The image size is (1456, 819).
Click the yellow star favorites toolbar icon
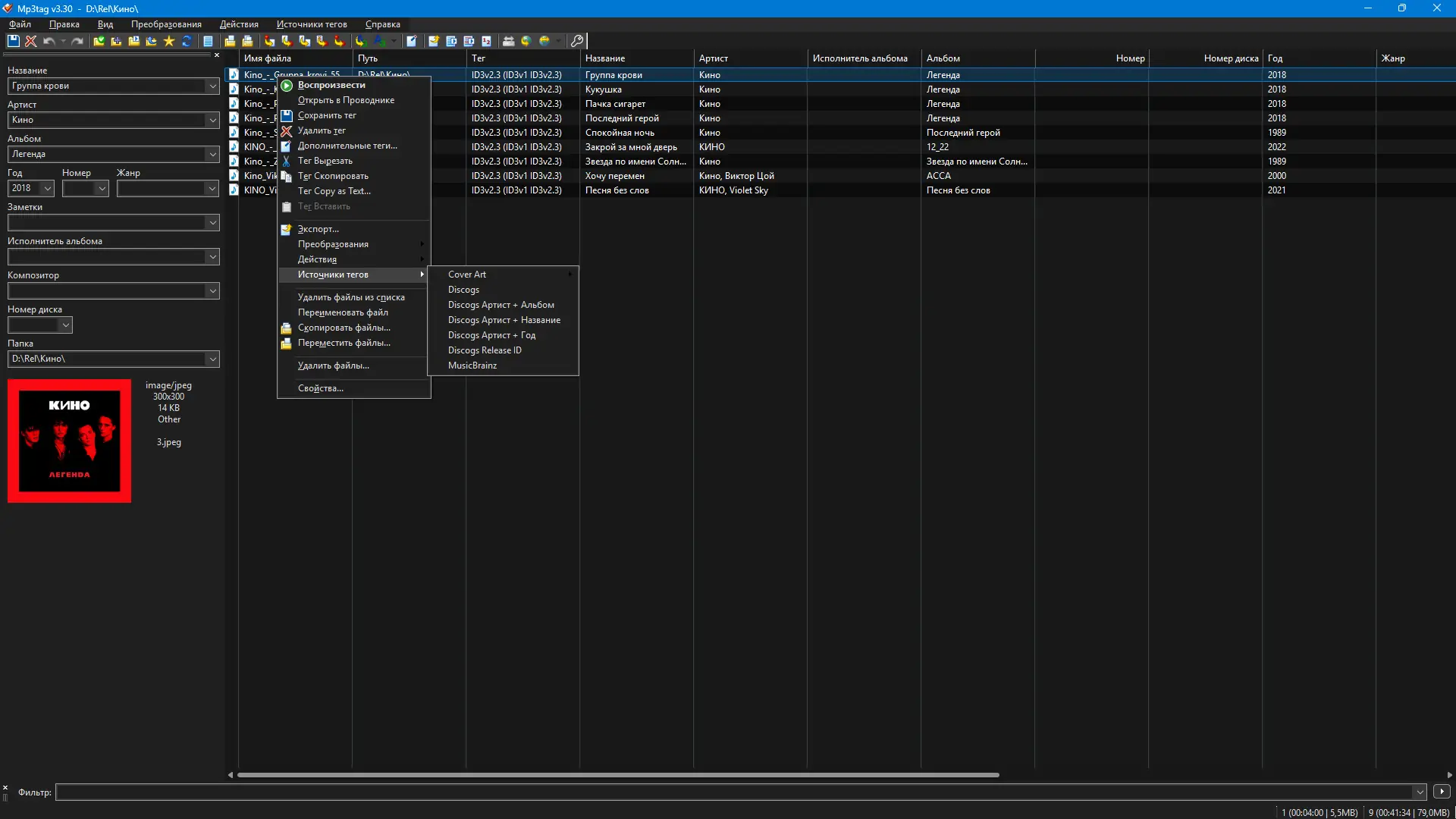[168, 41]
